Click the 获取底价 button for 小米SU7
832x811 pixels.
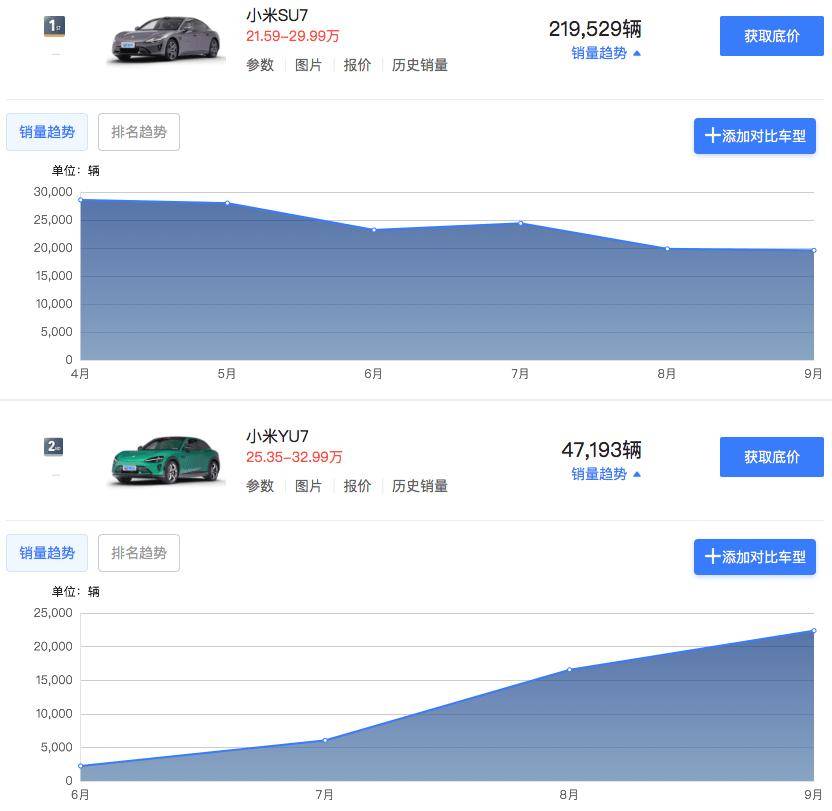click(x=771, y=35)
